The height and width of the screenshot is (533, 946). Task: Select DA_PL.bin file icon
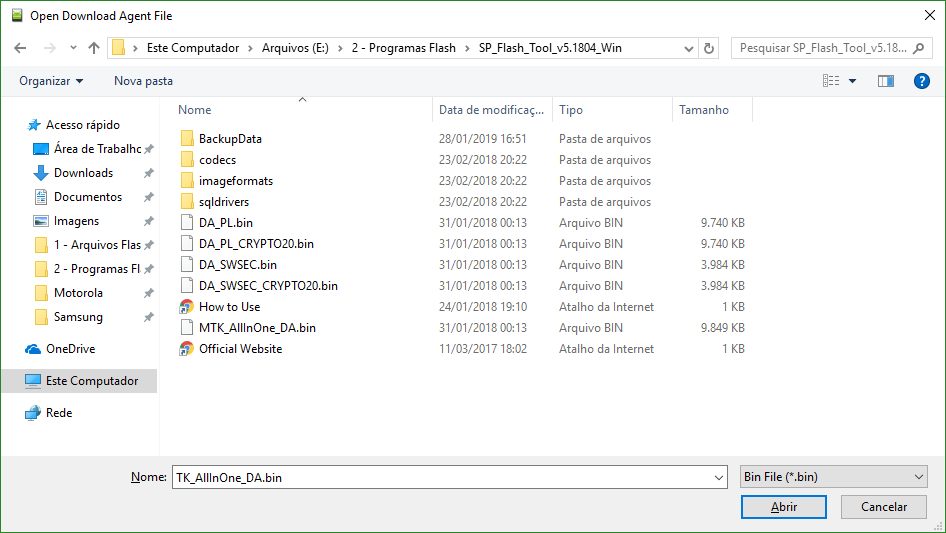(x=187, y=223)
